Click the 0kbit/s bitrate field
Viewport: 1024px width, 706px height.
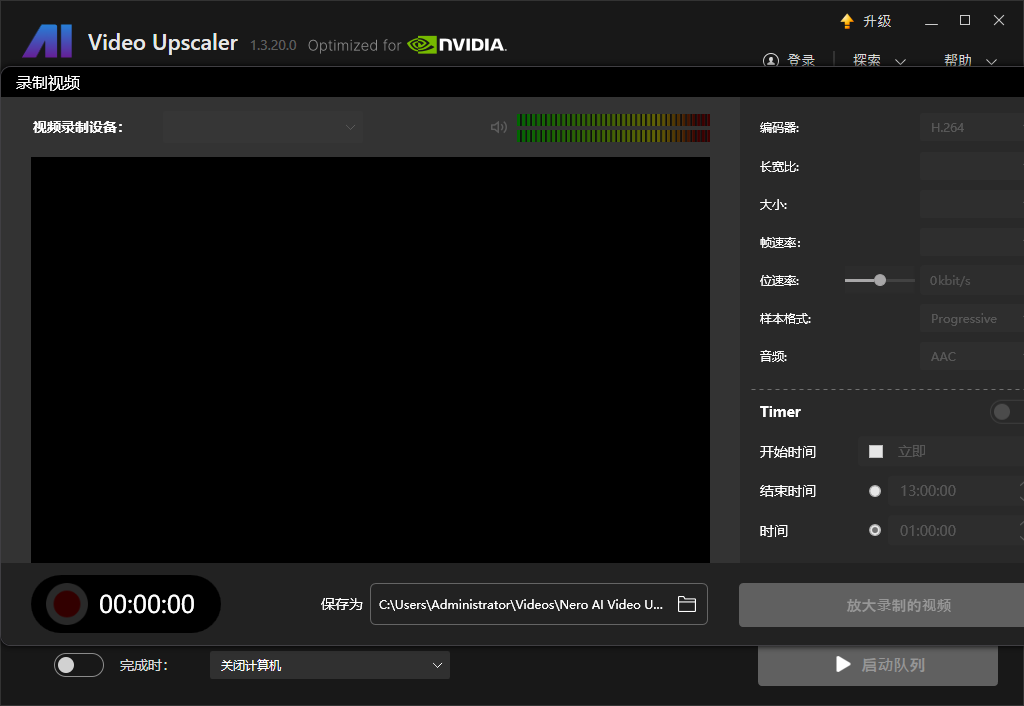(972, 281)
